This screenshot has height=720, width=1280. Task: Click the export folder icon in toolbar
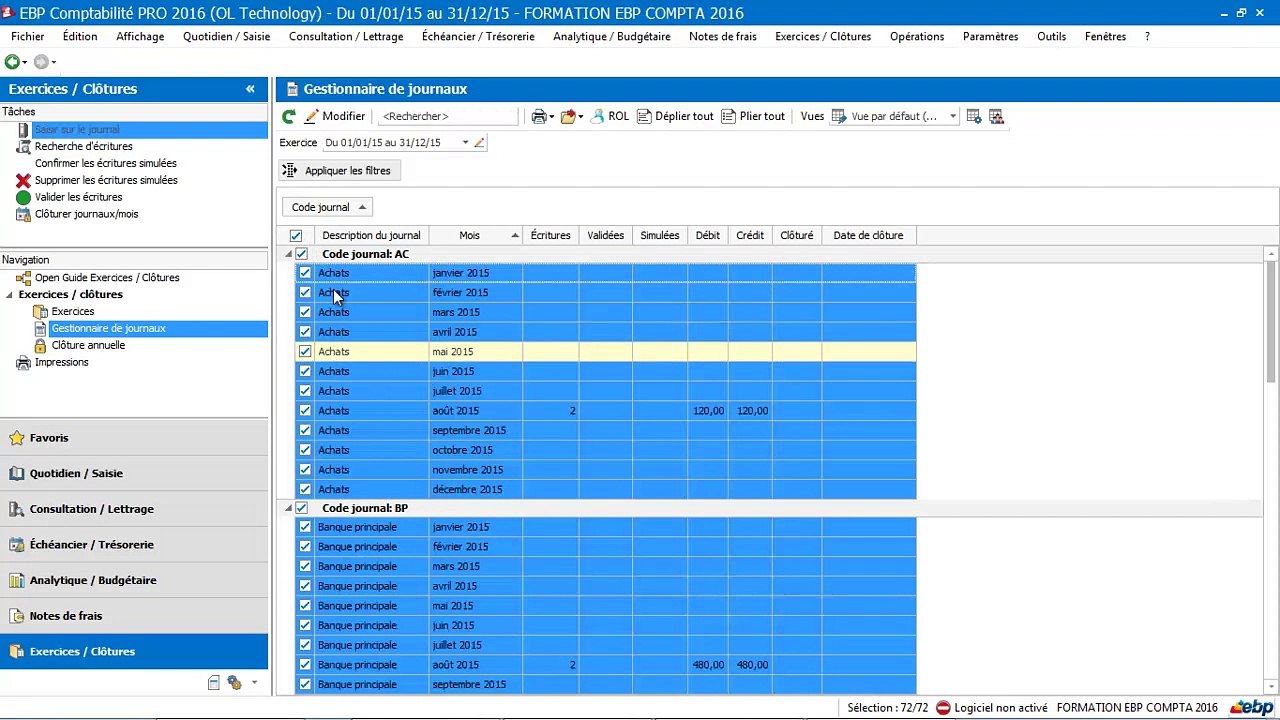567,116
